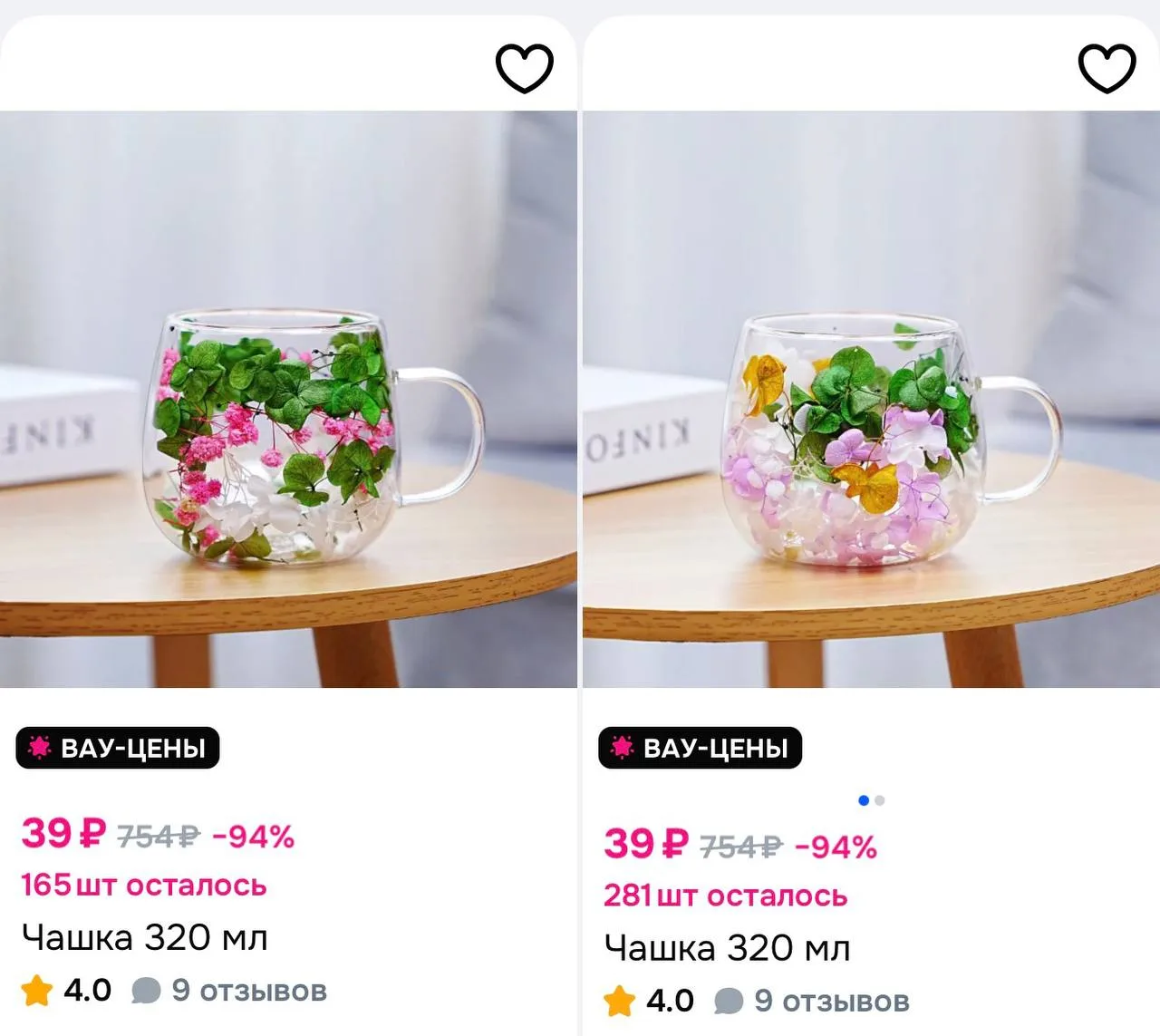This screenshot has width=1160, height=1036.
Task: Click the pink flower icon in left badge
Action: click(39, 748)
